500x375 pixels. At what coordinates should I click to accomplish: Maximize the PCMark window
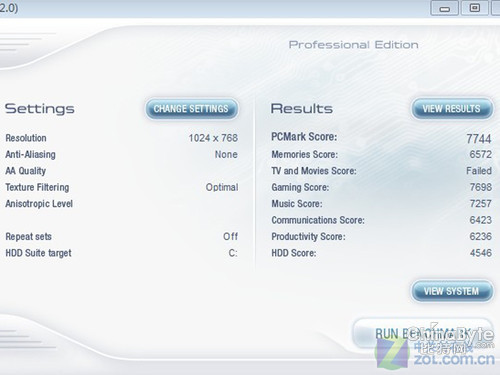(x=475, y=8)
